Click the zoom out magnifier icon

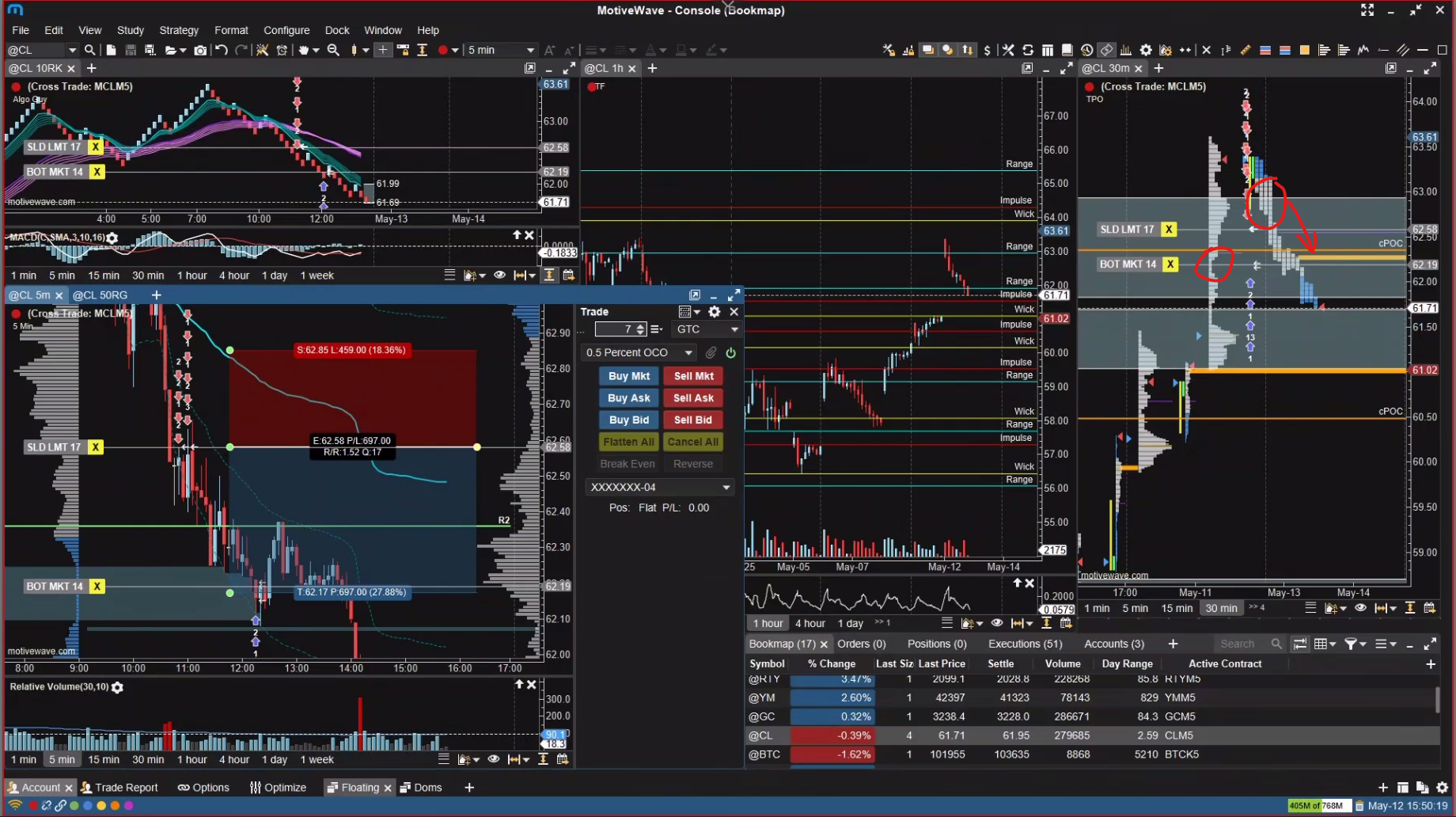333,50
